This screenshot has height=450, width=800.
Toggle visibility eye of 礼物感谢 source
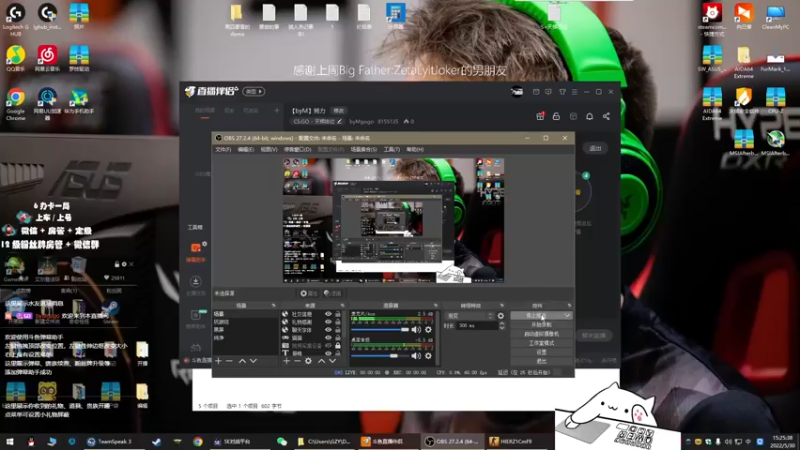tap(329, 322)
